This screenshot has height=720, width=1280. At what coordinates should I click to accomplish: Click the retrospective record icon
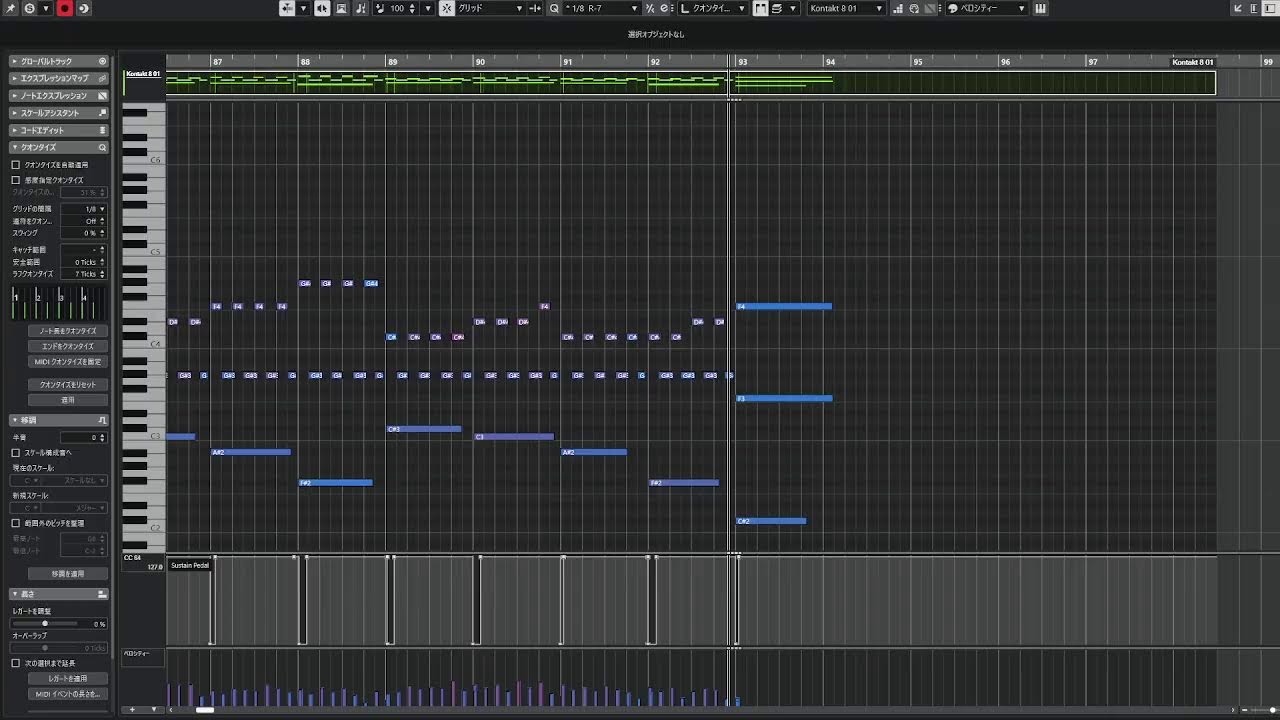pos(83,8)
